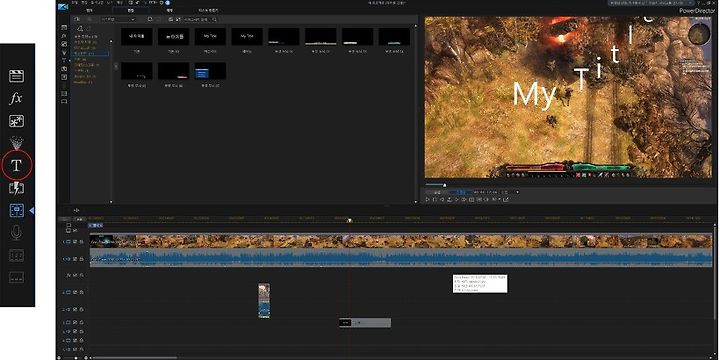
Task: Open Subtitle room icon in enlarged inset
Action: pyautogui.click(x=17, y=277)
